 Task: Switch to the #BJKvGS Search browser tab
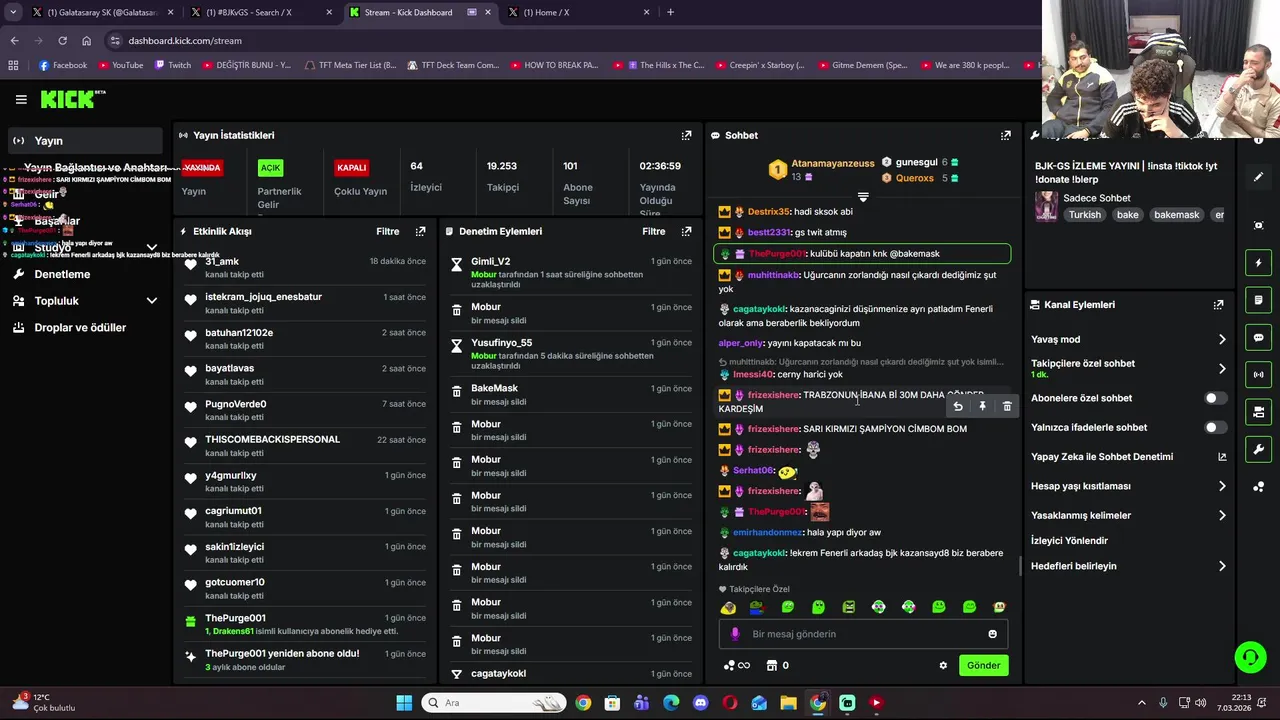click(260, 12)
